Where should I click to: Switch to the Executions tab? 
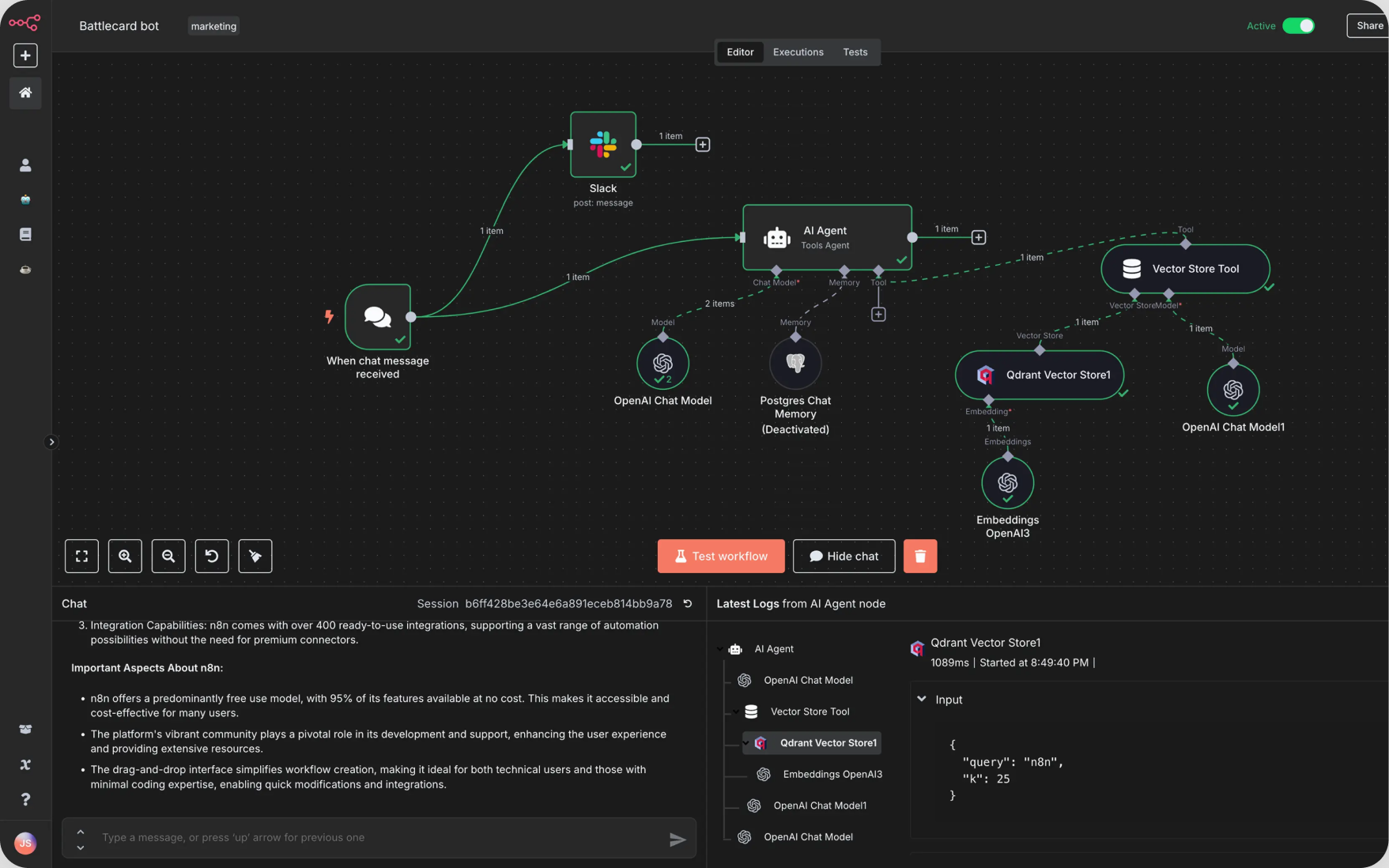coord(798,52)
